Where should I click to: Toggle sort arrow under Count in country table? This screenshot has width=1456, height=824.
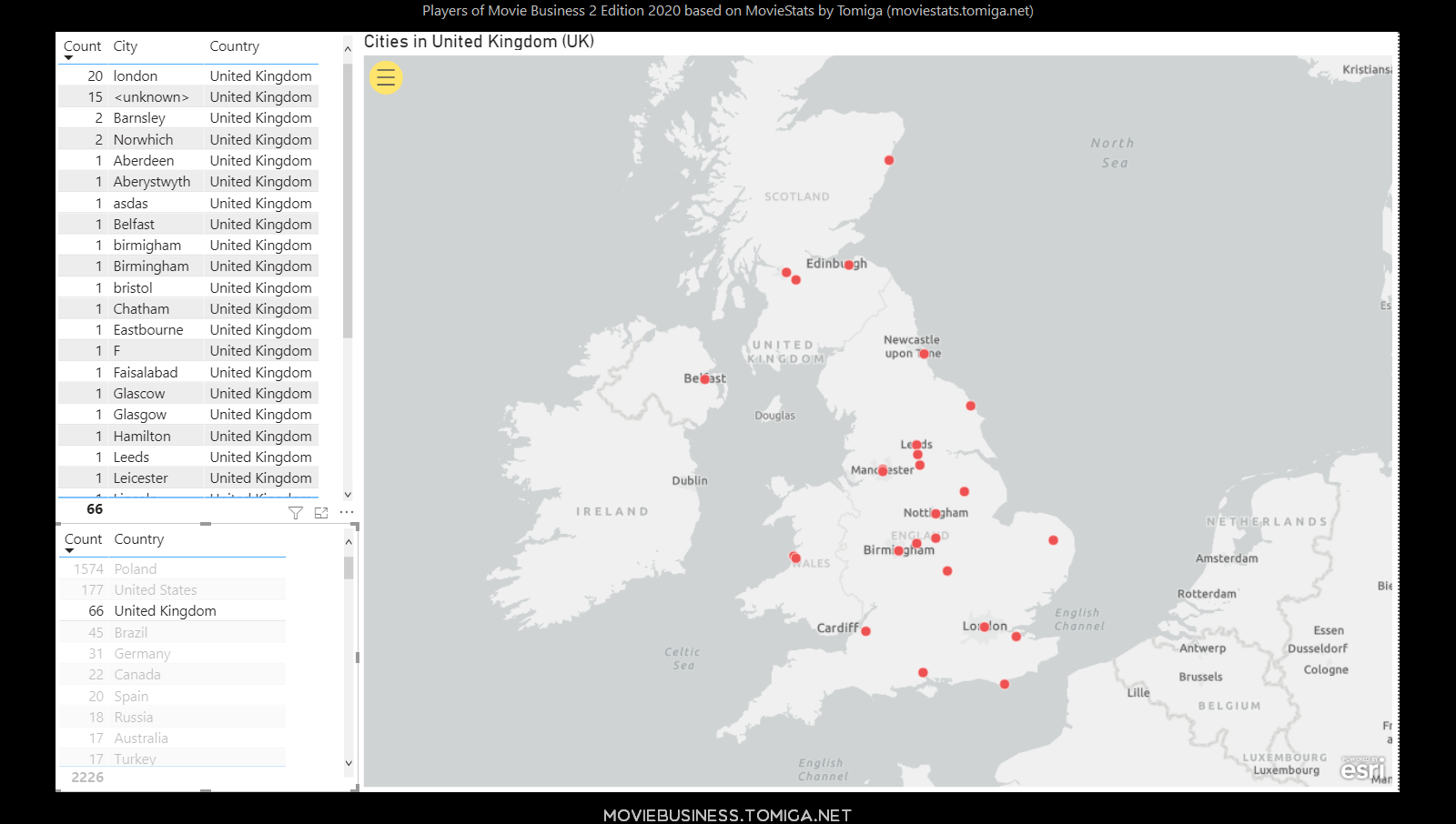tap(69, 551)
